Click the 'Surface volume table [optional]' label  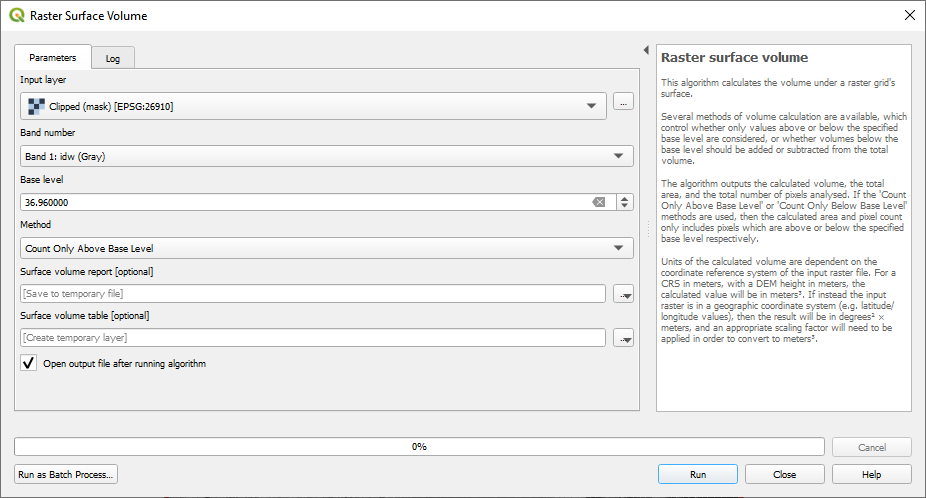[85, 315]
